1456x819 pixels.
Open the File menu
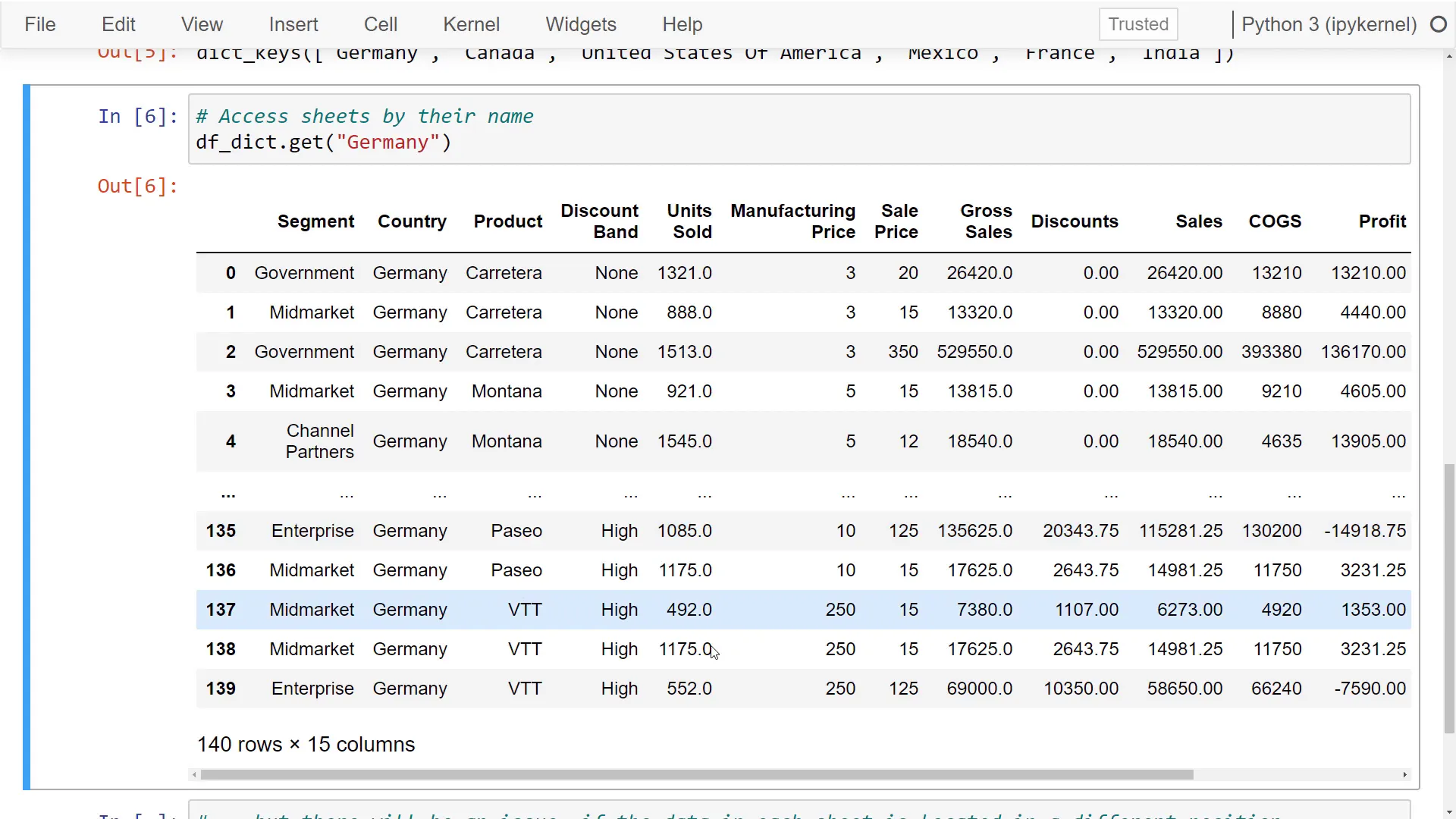point(40,24)
